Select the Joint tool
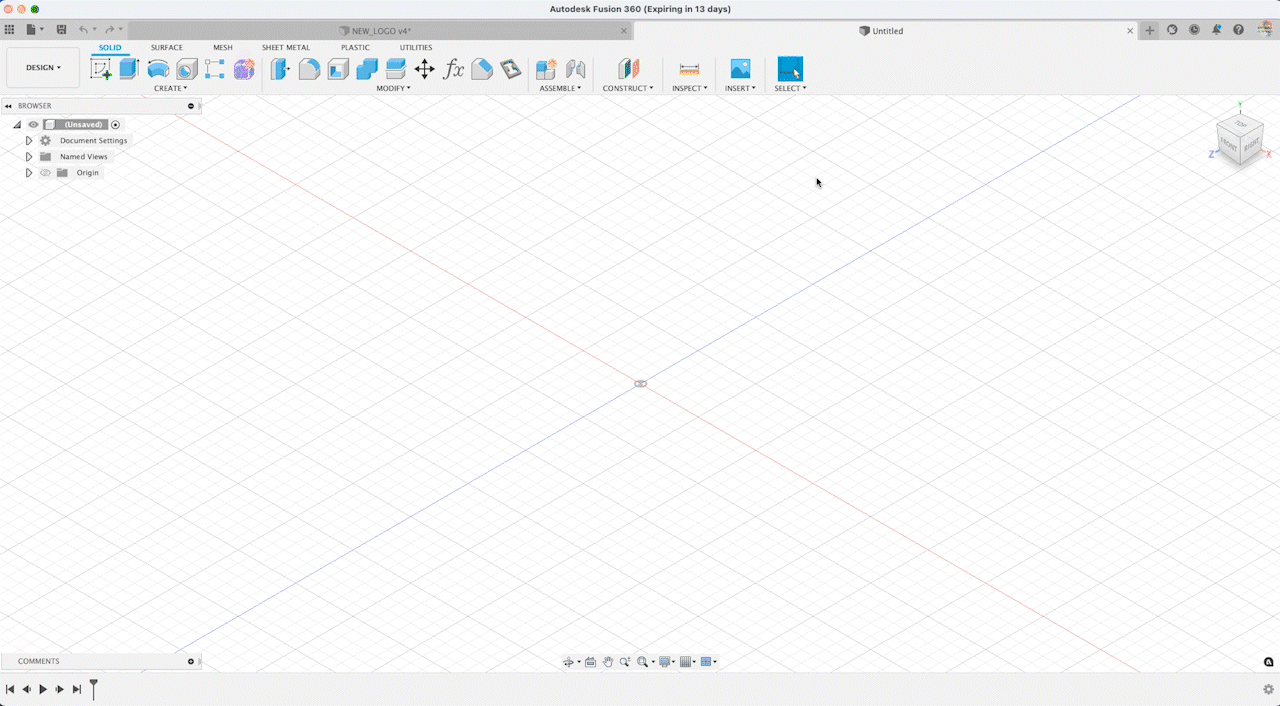 tap(575, 69)
